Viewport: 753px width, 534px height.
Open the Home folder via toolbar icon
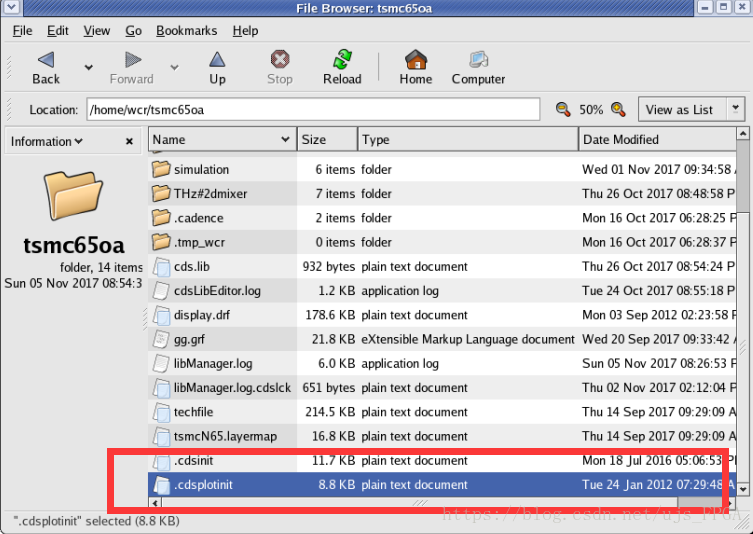pos(415,61)
